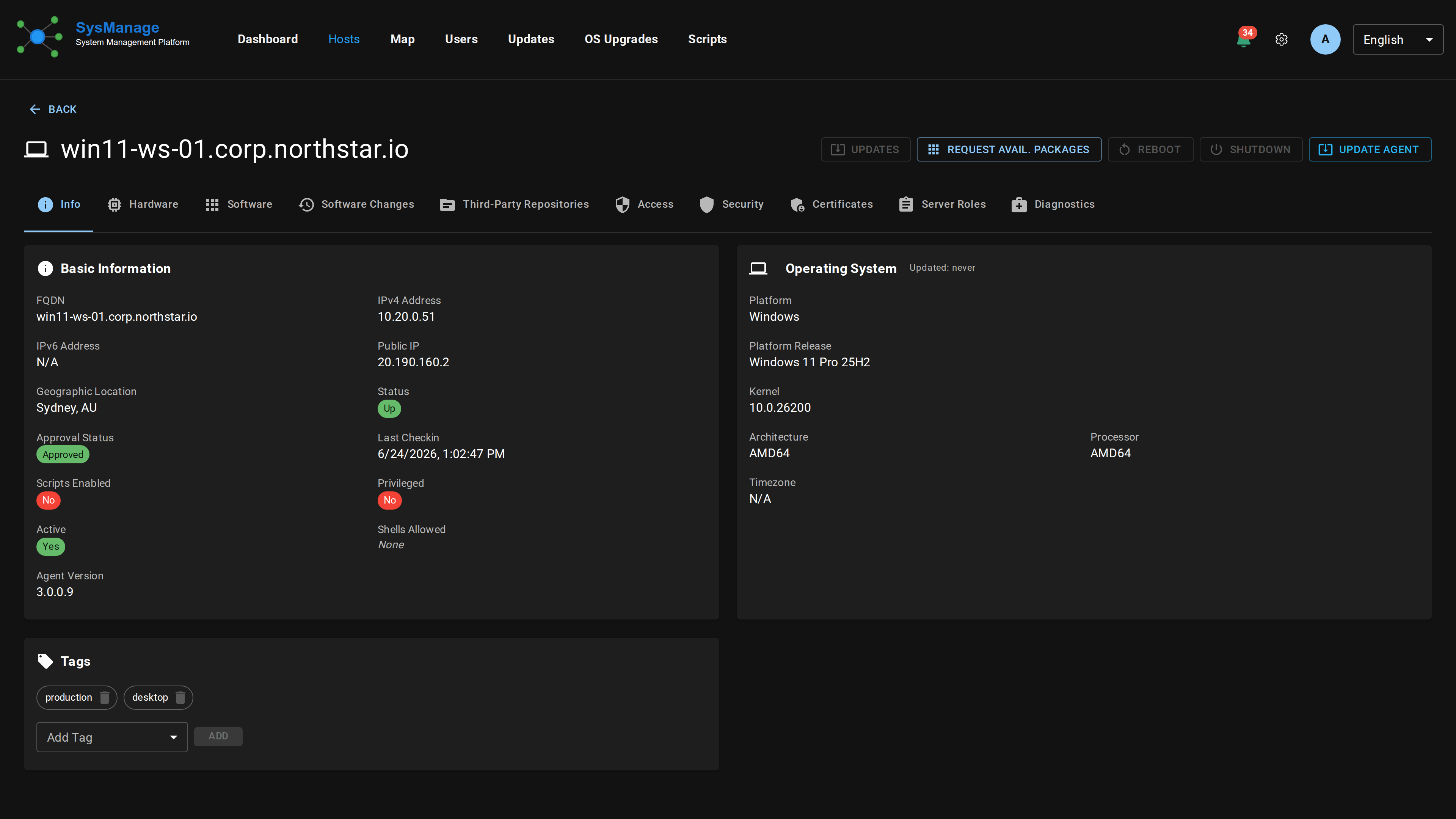This screenshot has width=1456, height=819.
Task: Switch to the Server Roles tab
Action: coord(942,205)
